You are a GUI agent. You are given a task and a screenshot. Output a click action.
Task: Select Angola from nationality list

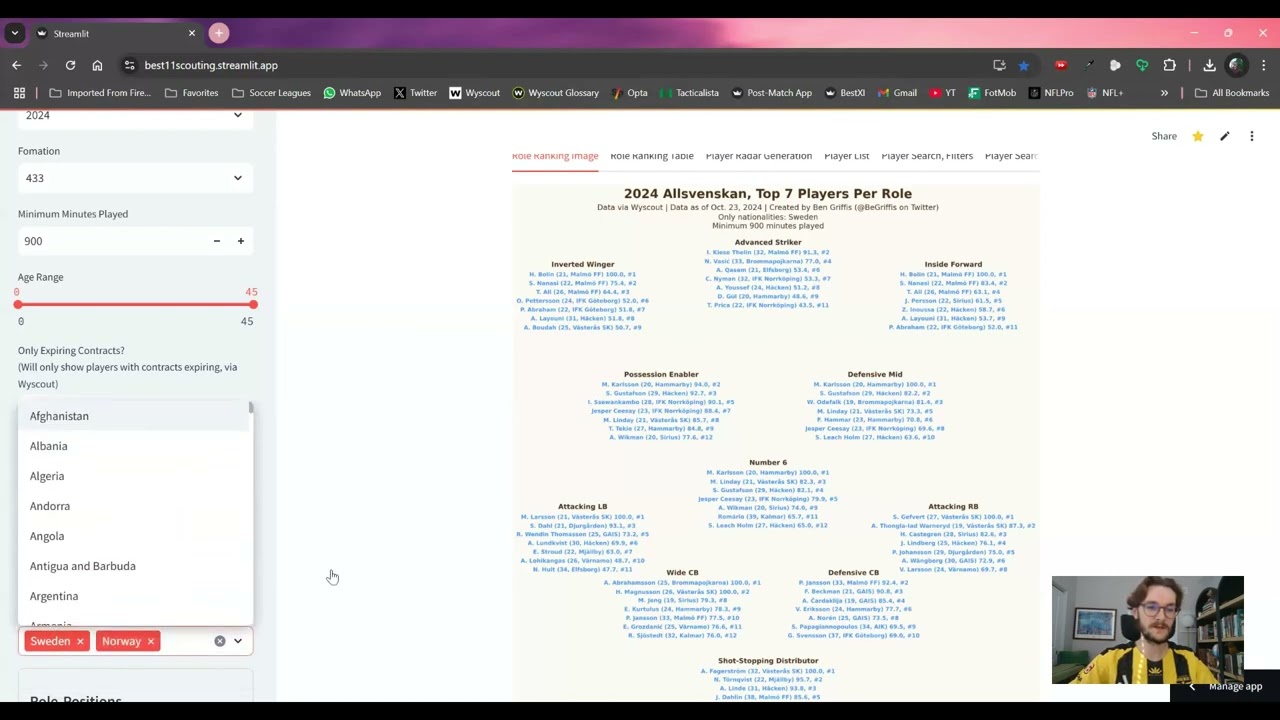point(133,536)
